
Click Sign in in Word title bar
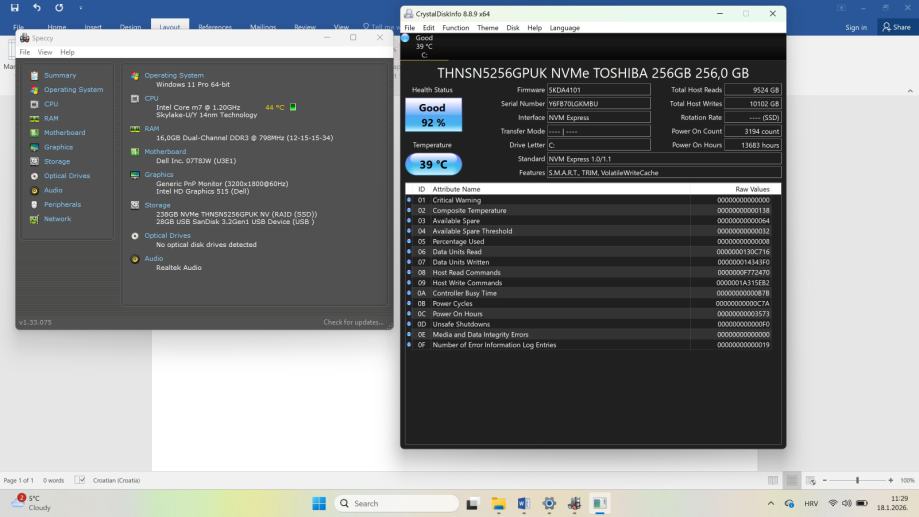856,28
